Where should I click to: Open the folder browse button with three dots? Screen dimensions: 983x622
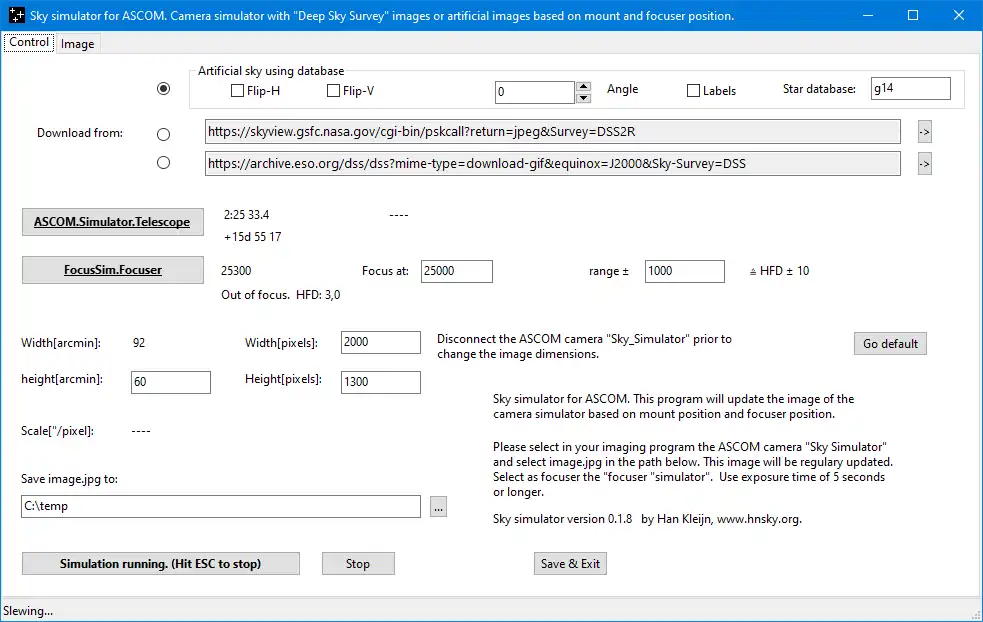438,507
